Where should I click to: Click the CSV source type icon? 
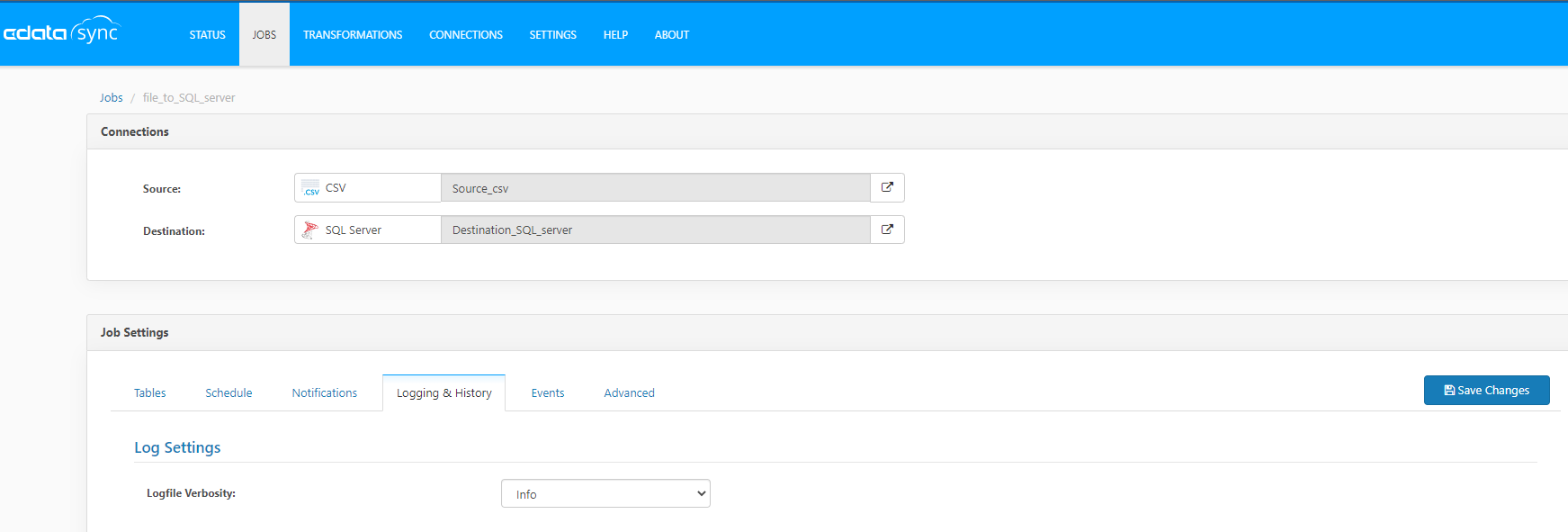[x=310, y=188]
